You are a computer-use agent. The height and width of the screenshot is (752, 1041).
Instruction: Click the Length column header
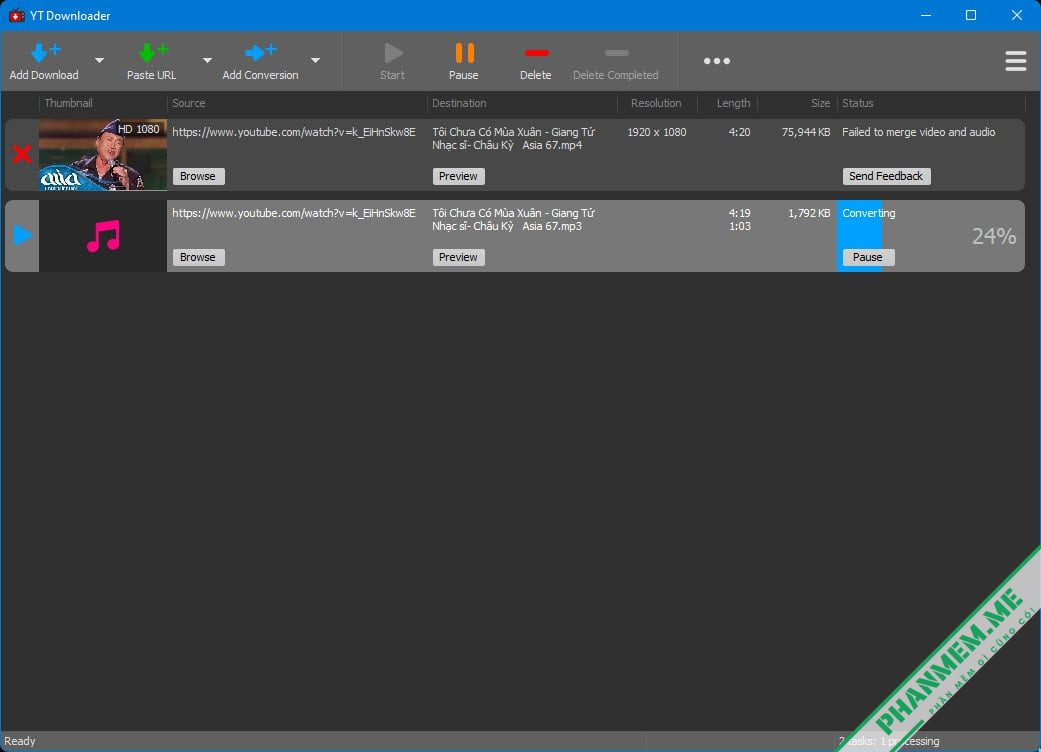pyautogui.click(x=734, y=103)
